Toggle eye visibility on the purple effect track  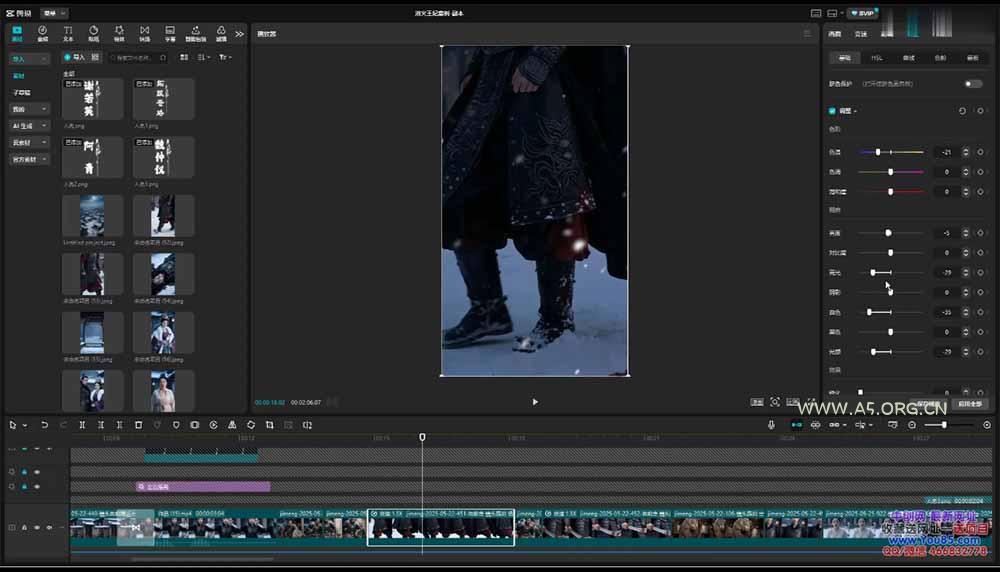[x=37, y=487]
